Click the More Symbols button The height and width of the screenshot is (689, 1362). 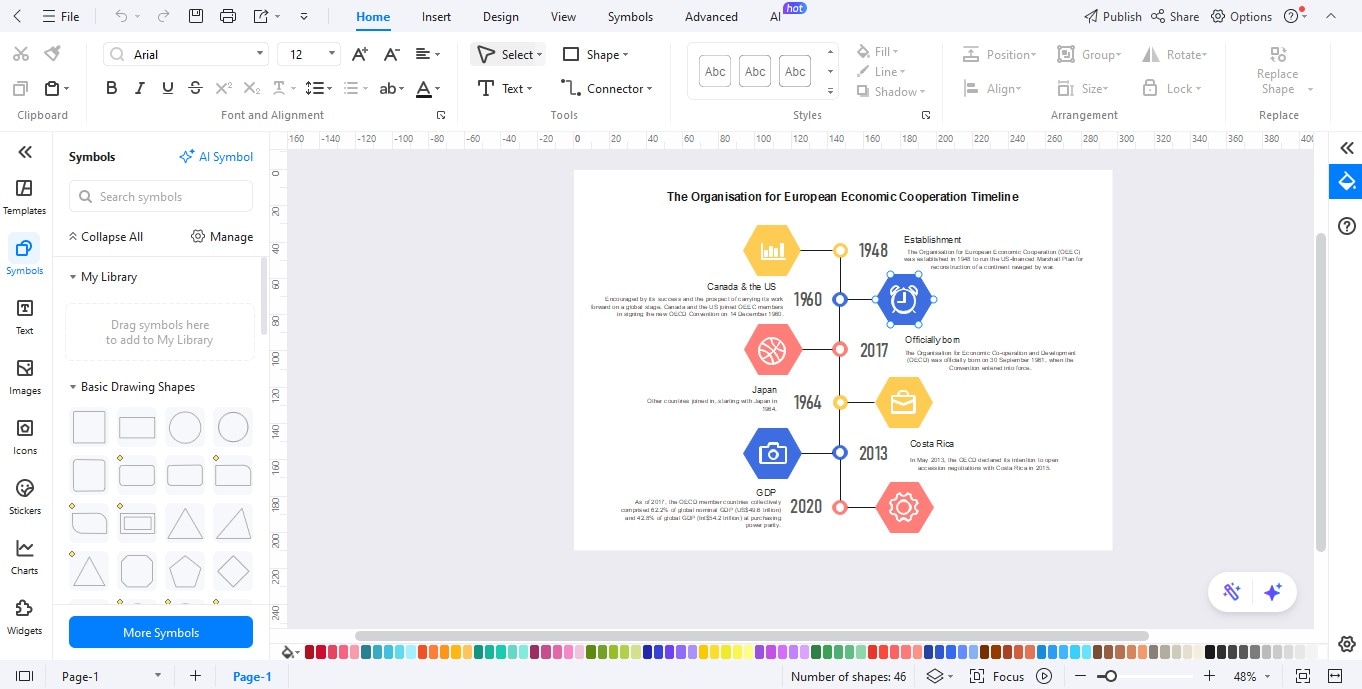point(161,632)
